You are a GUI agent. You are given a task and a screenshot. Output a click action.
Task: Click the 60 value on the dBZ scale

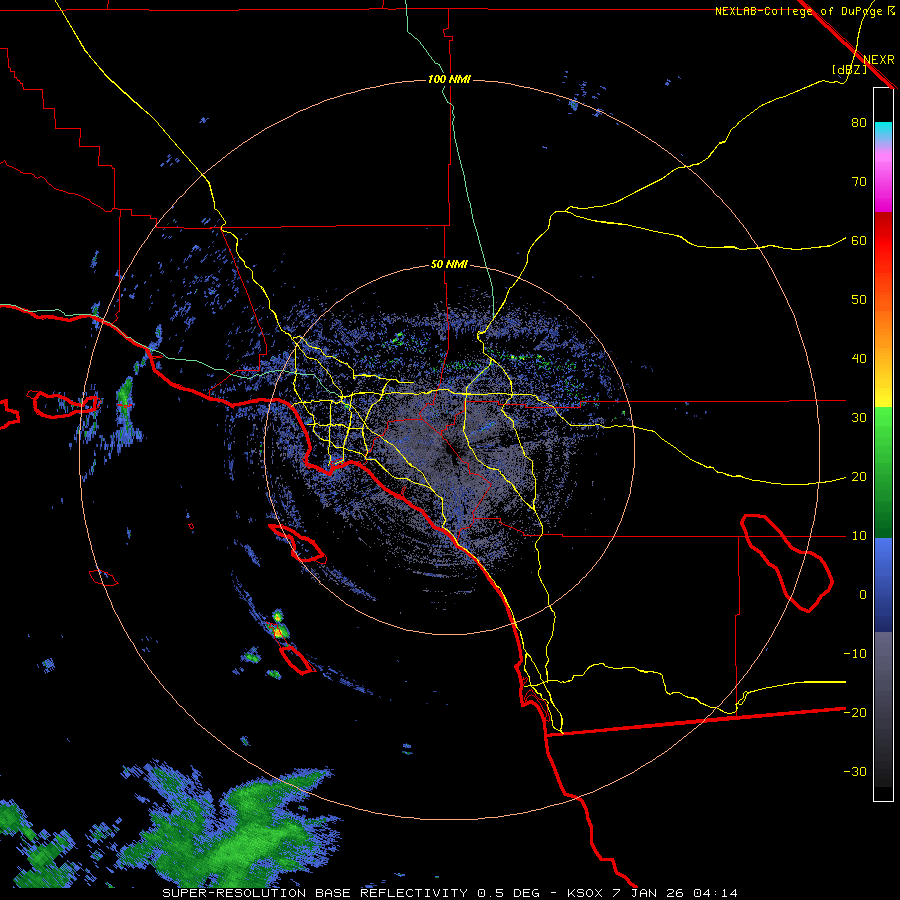[859, 240]
